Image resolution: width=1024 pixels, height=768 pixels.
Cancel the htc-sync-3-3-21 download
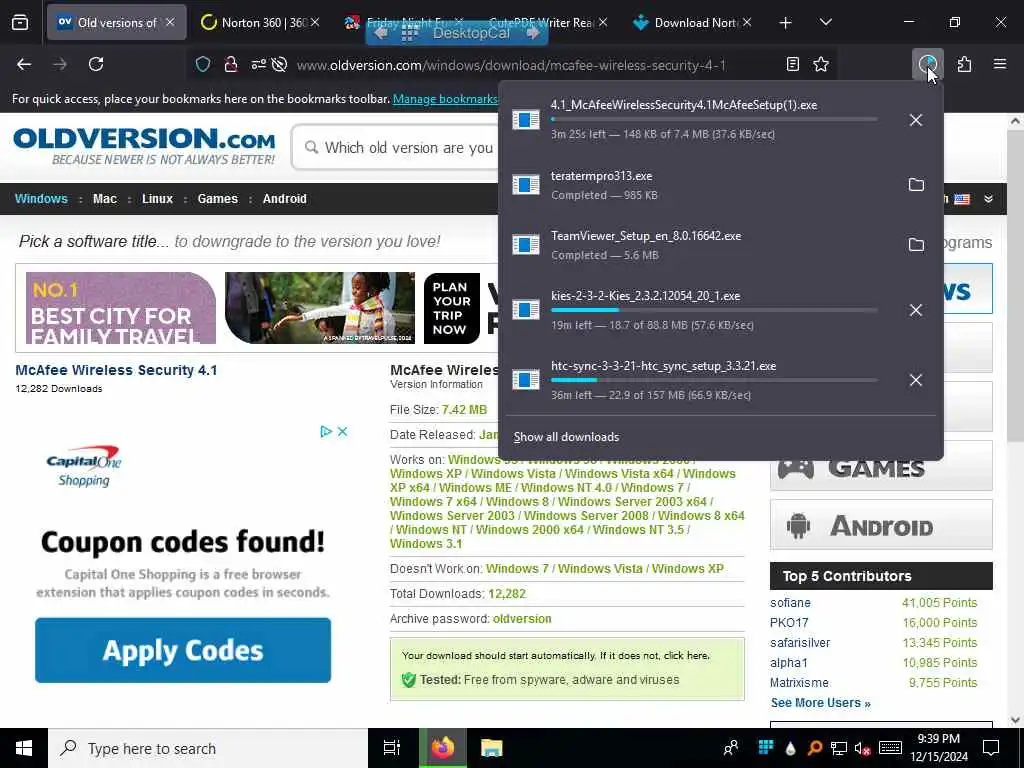(916, 380)
